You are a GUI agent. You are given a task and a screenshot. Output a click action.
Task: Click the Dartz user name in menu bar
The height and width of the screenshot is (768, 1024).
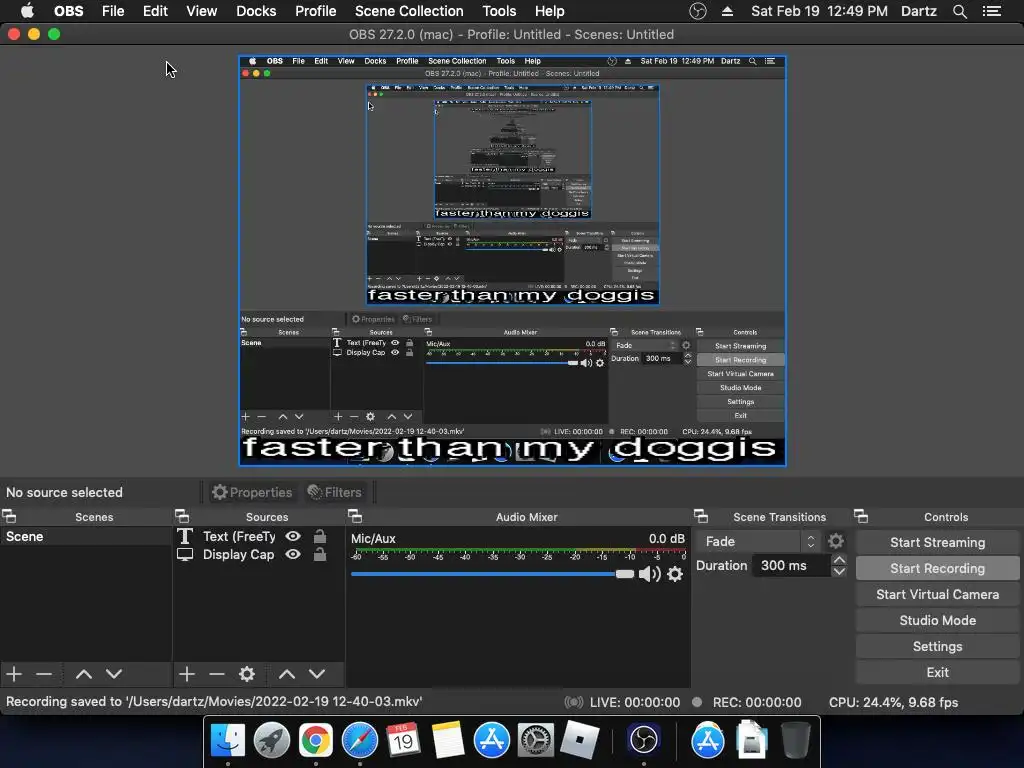tap(918, 11)
